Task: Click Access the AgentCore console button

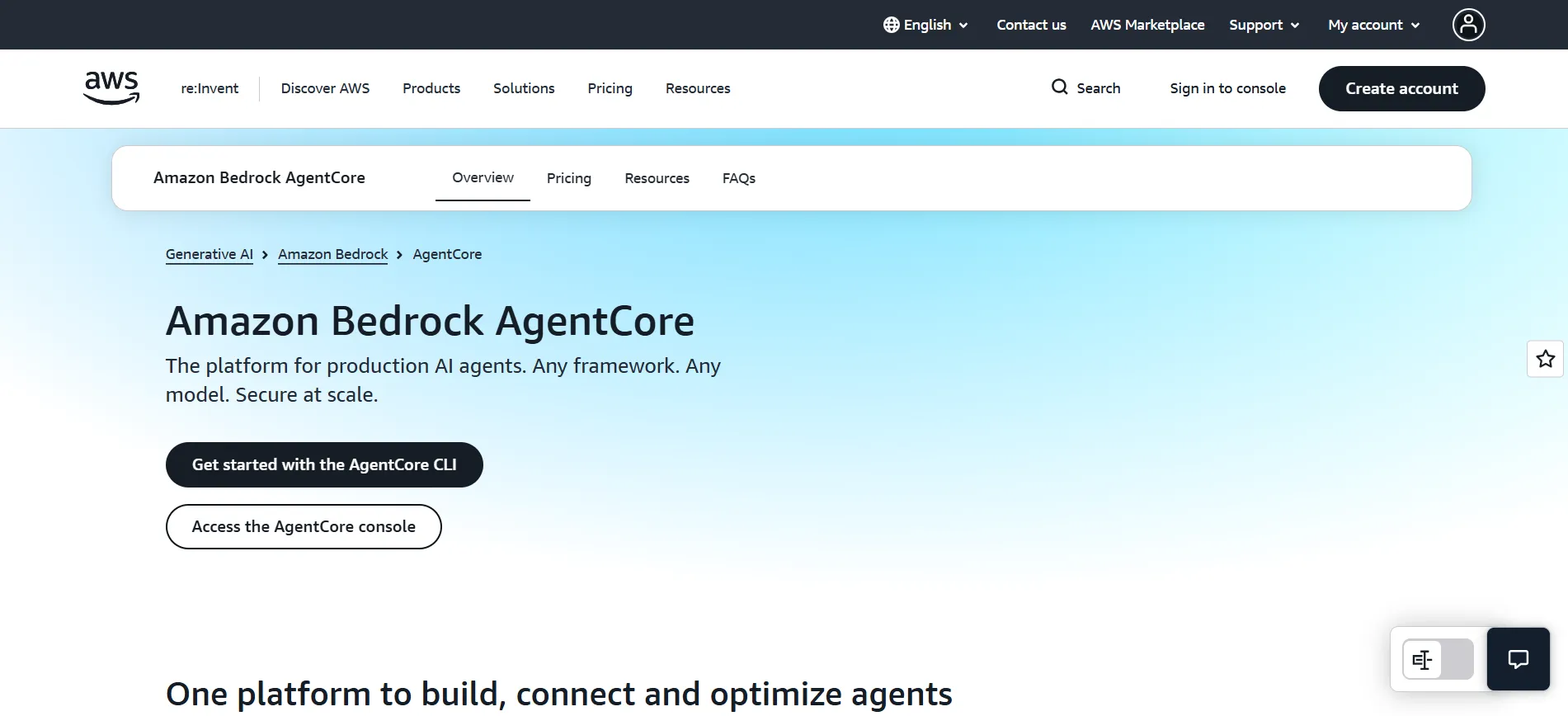Action: [304, 526]
